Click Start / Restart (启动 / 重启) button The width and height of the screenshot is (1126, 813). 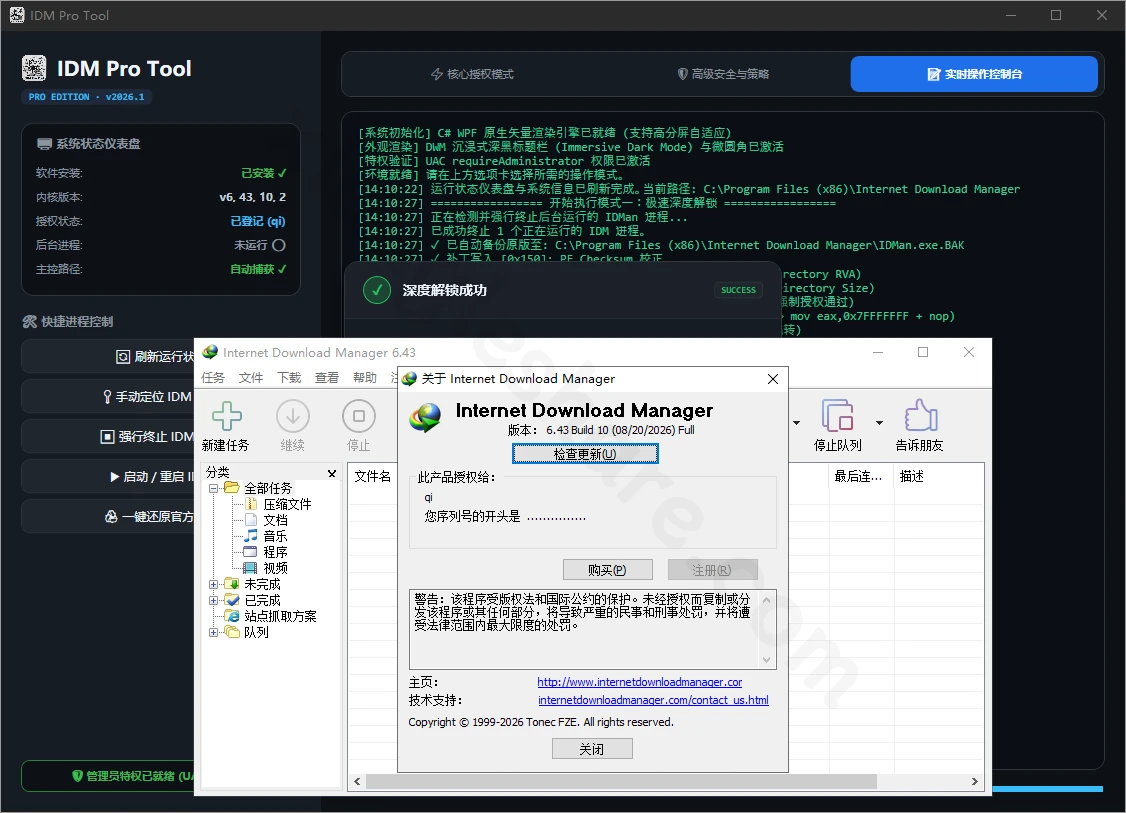pyautogui.click(x=108, y=476)
